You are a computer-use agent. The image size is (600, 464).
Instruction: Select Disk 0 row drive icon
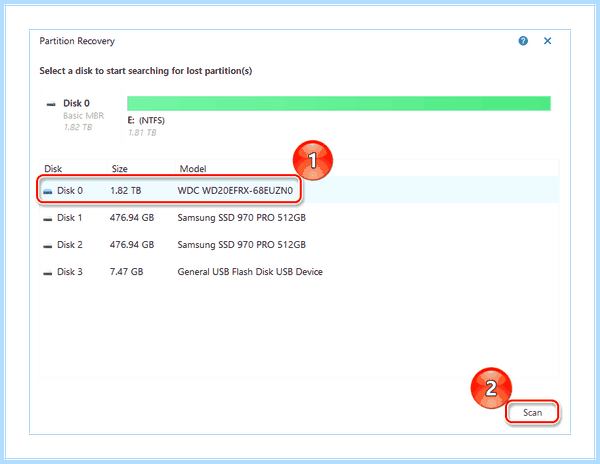coord(47,191)
